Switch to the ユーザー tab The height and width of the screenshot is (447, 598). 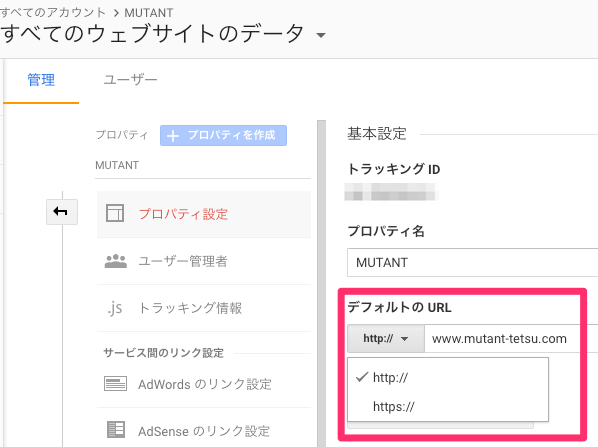130,80
